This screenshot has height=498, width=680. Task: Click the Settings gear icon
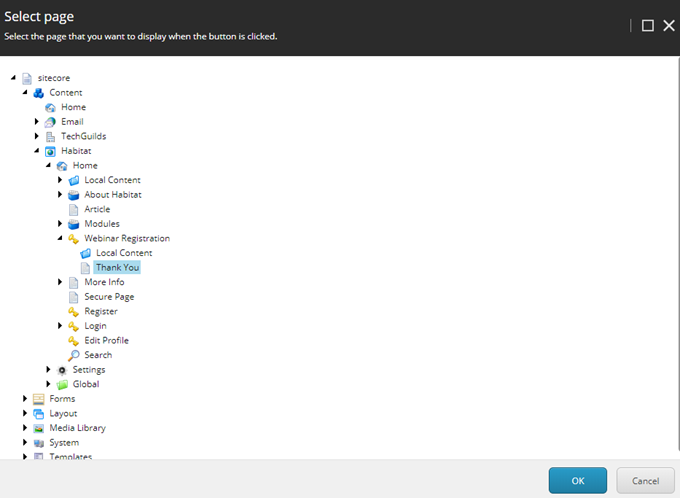pyautogui.click(x=62, y=370)
